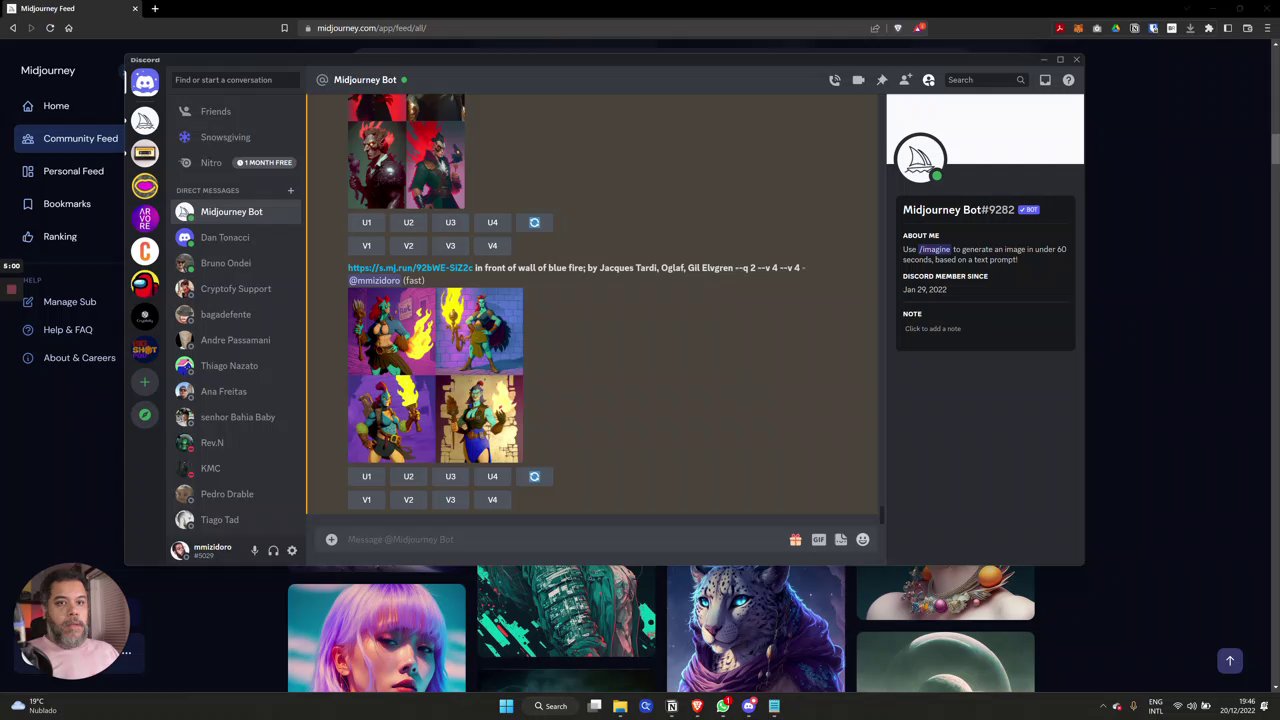This screenshot has height=720, width=1280.
Task: Click attach file plus in message bar
Action: (331, 540)
